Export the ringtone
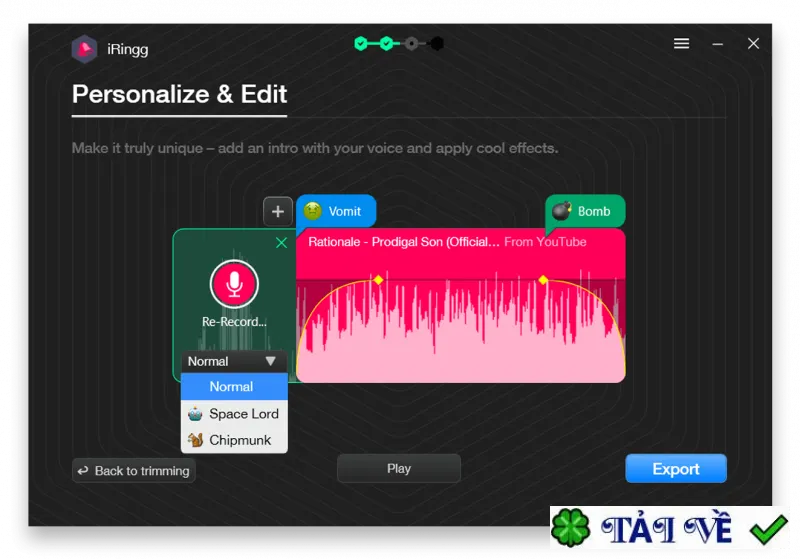Screen dimensions: 800x559 point(676,468)
